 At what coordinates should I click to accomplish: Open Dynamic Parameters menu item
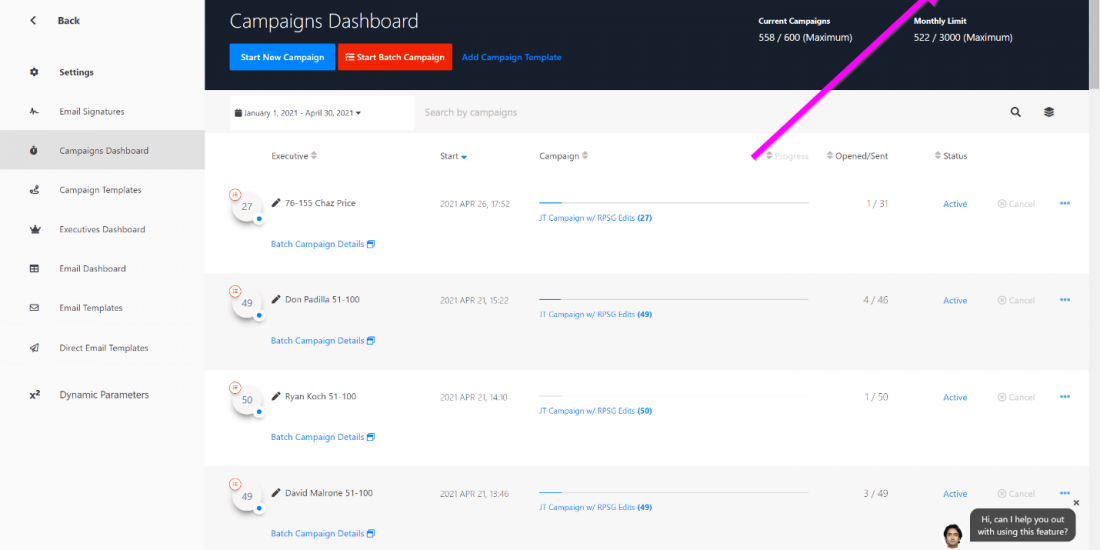[x=104, y=395]
